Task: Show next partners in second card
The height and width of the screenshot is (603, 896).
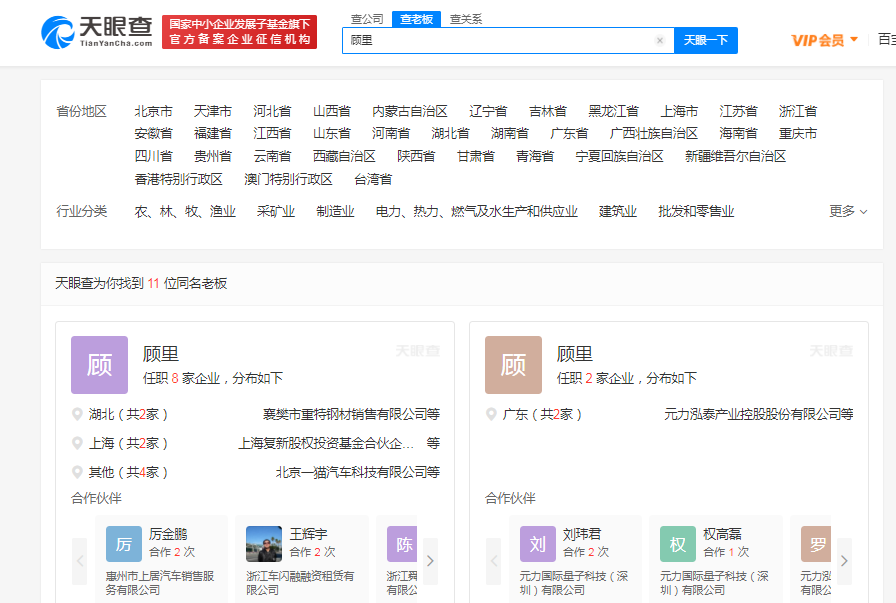Action: 844,561
